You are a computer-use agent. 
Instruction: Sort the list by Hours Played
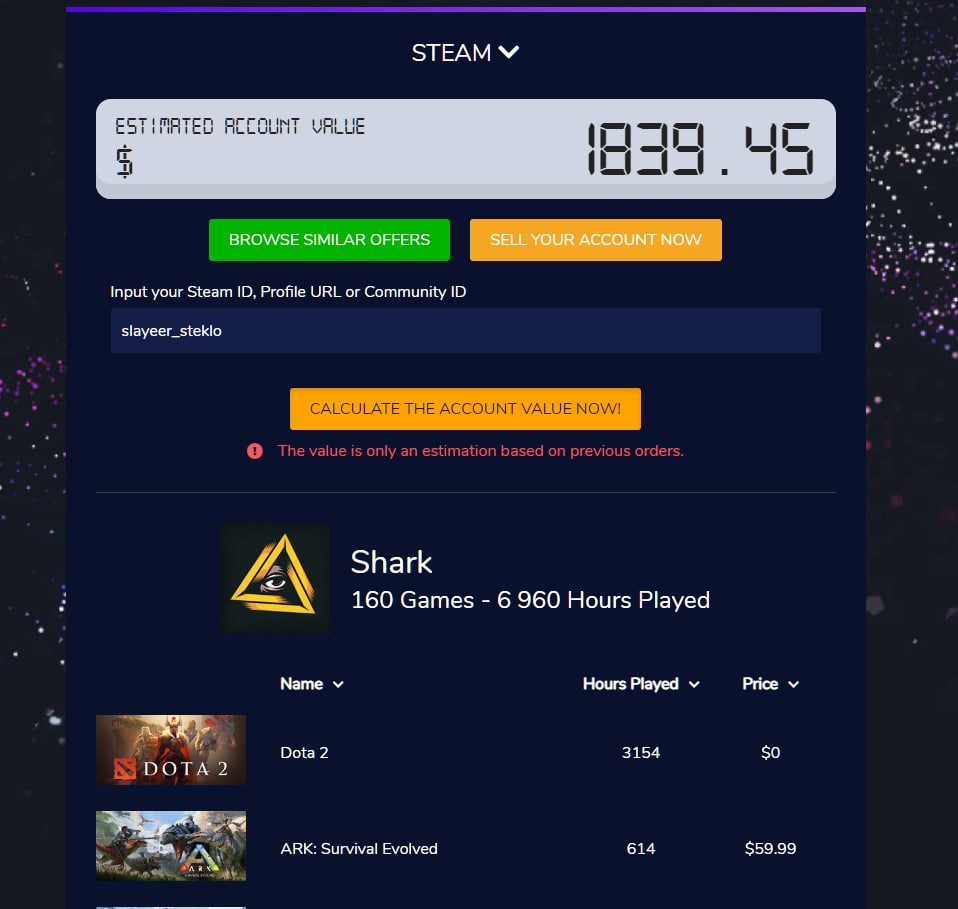(x=631, y=684)
